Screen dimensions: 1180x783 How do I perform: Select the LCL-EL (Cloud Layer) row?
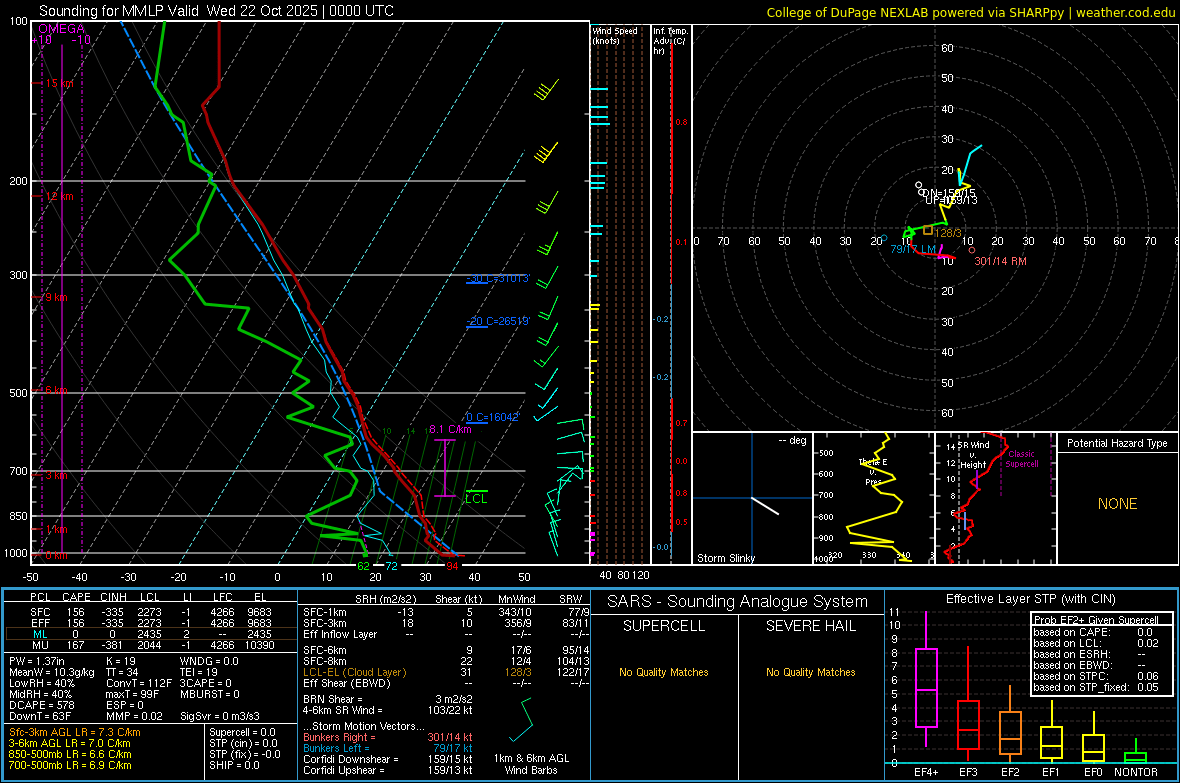(x=446, y=672)
